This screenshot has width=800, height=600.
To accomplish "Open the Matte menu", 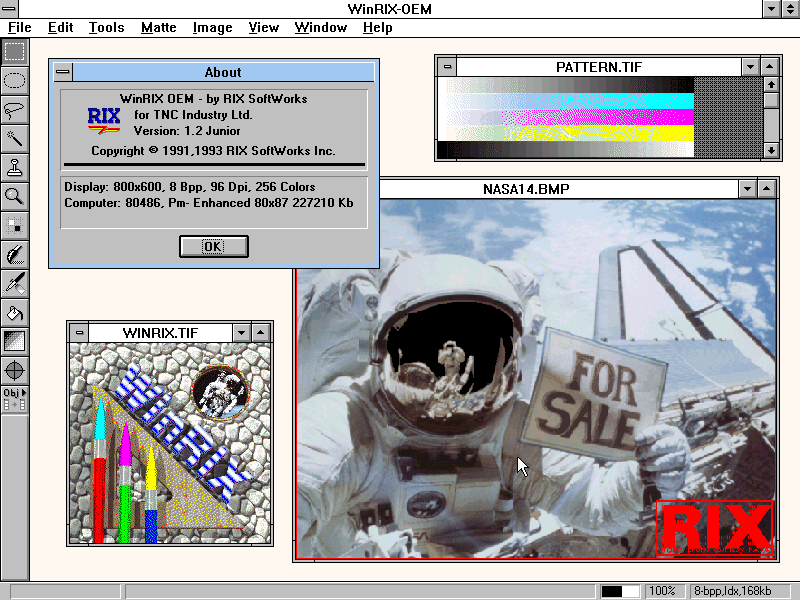I will [x=159, y=28].
